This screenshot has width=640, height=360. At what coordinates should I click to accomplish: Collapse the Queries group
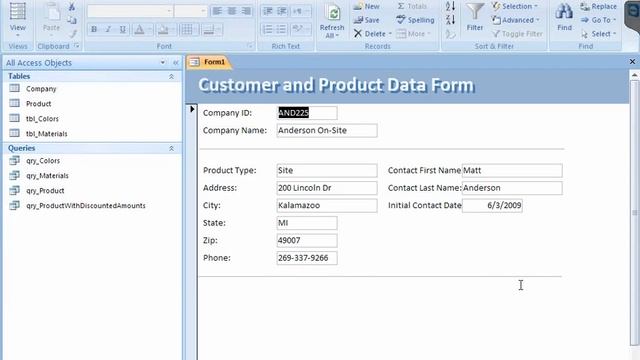coord(171,148)
